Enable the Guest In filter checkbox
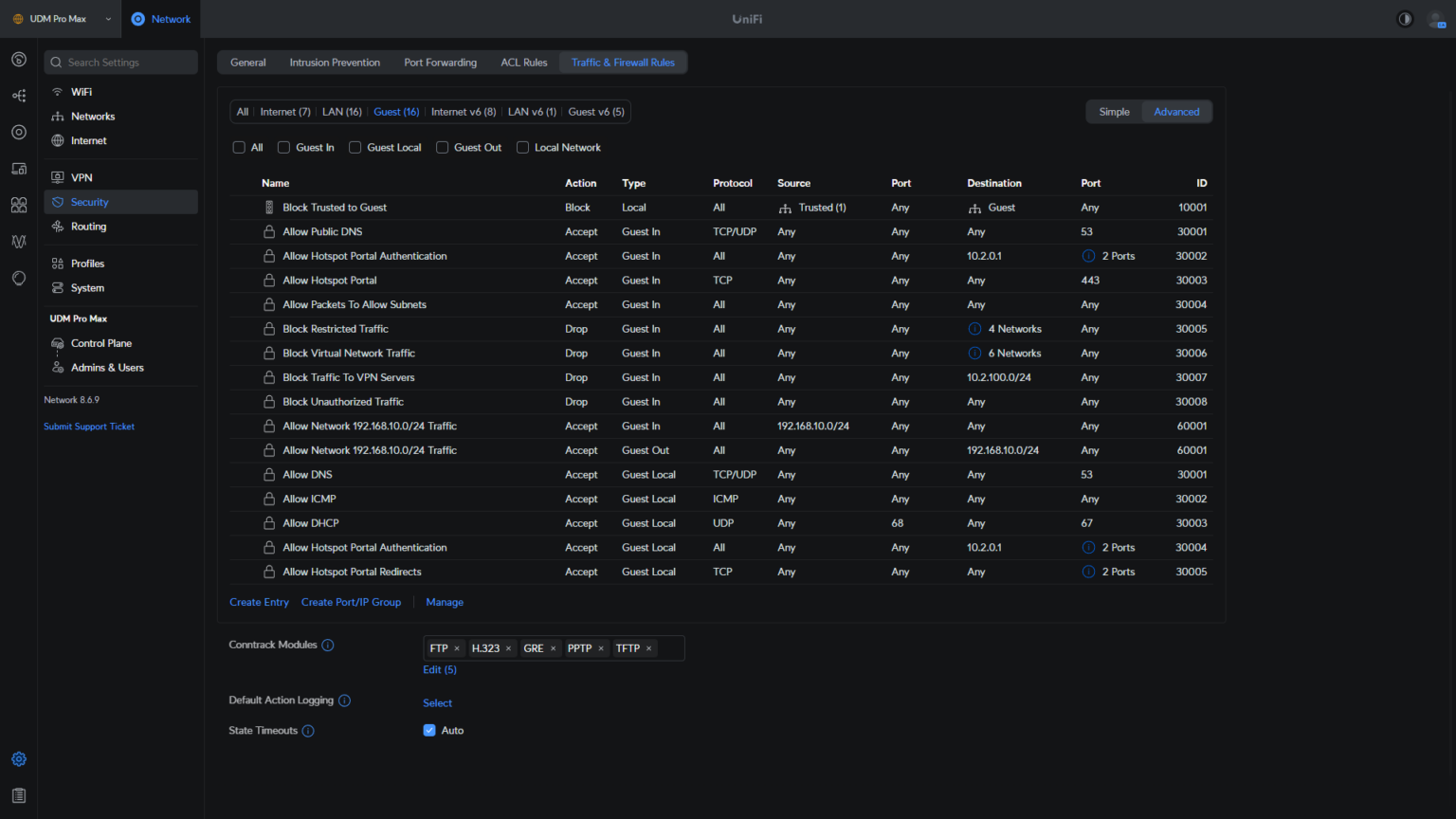Screen dimensions: 1456x819 pos(283,147)
